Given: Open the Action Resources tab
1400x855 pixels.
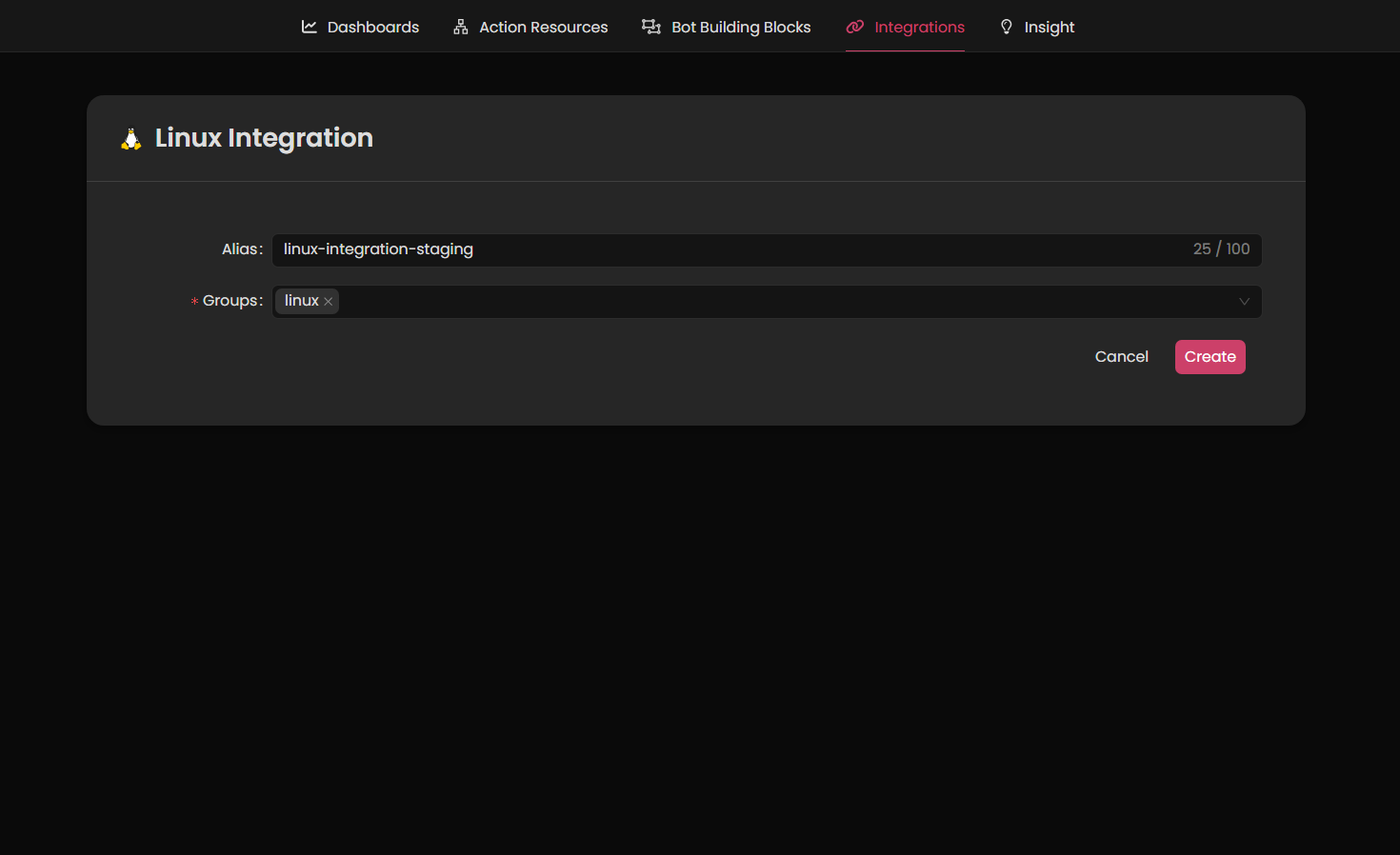Looking at the screenshot, I should click(x=530, y=27).
